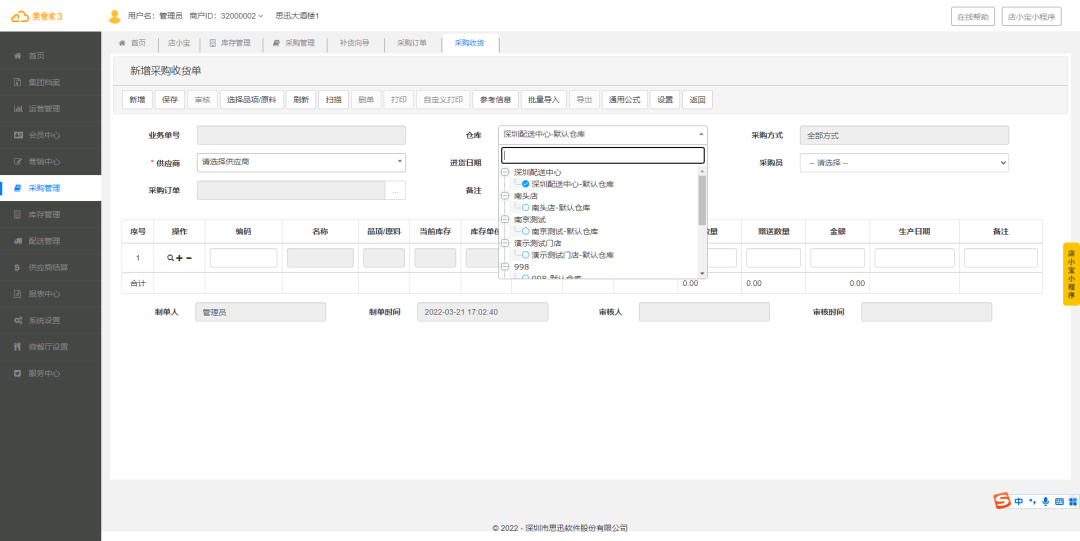Open the 供应商 supplier dropdown
The width and height of the screenshot is (1080, 541).
click(301, 162)
